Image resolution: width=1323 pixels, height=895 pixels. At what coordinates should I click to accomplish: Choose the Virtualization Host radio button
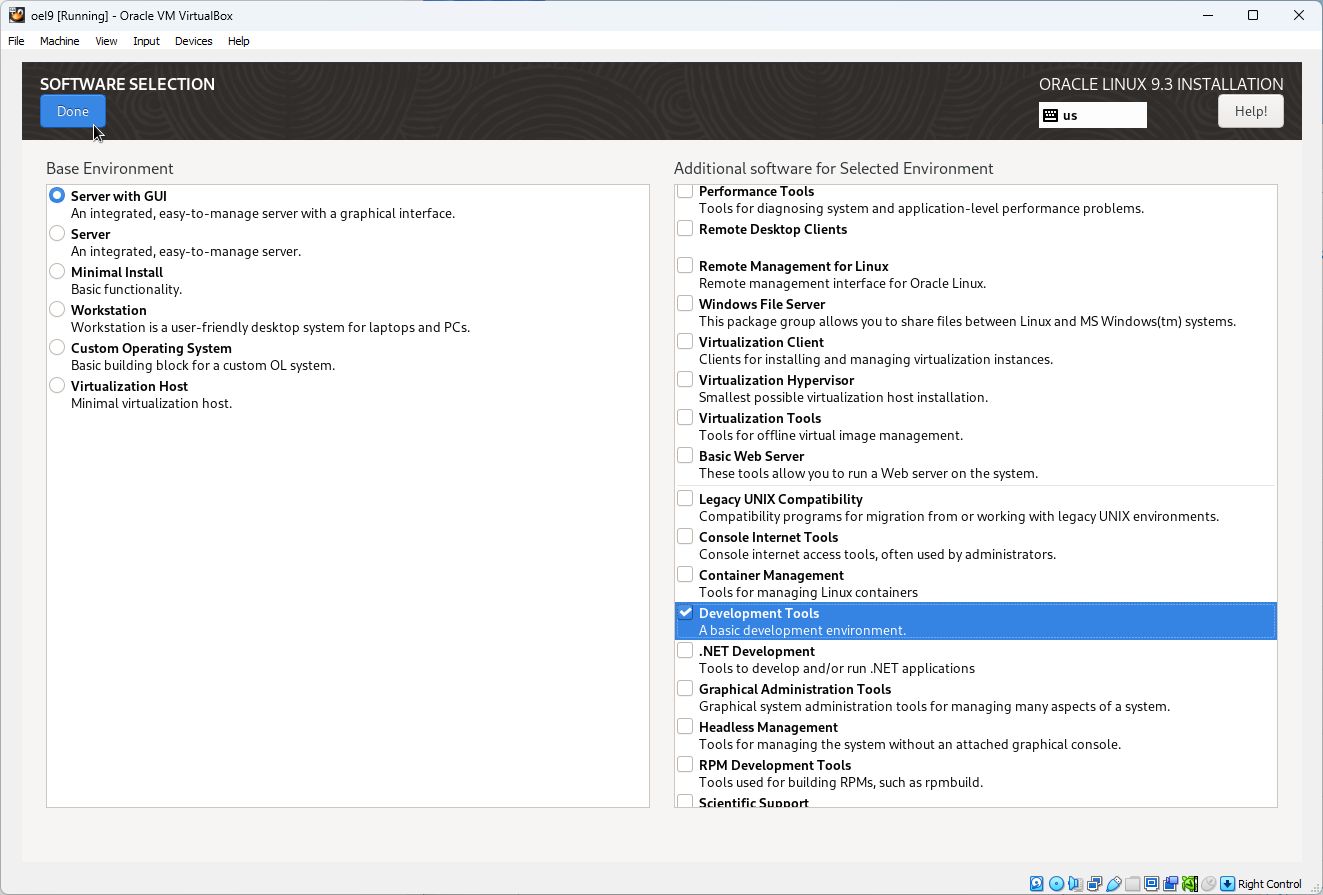tap(57, 386)
